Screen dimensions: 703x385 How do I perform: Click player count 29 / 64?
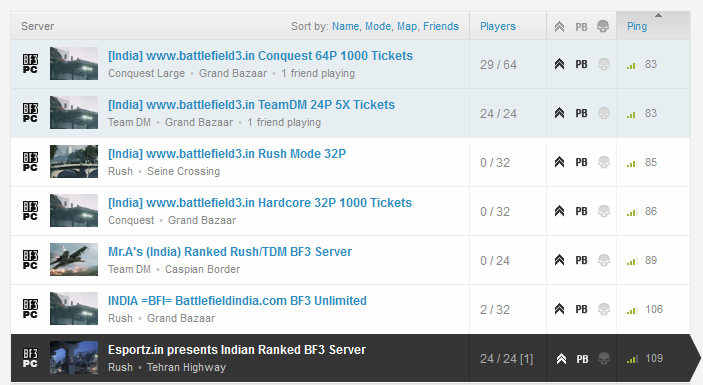[498, 65]
